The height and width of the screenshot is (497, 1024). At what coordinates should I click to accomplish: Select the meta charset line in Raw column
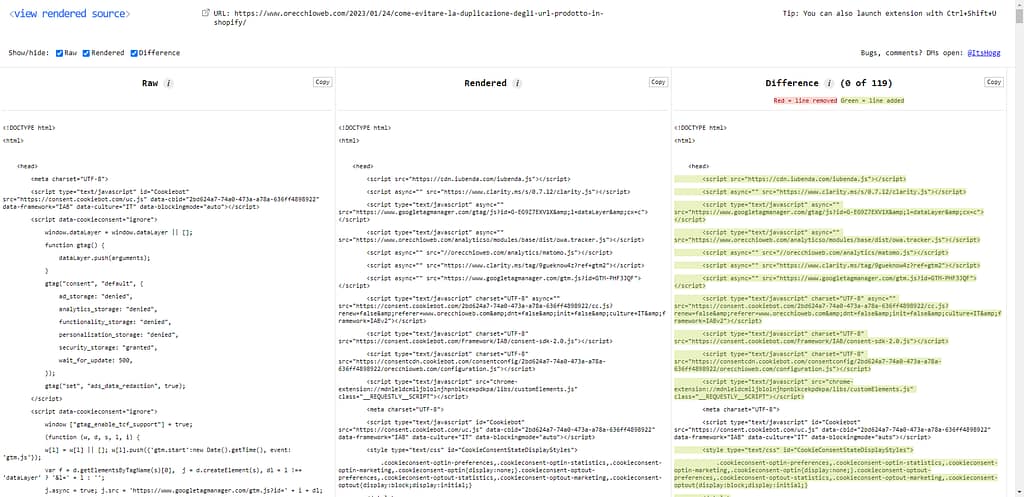(69, 178)
